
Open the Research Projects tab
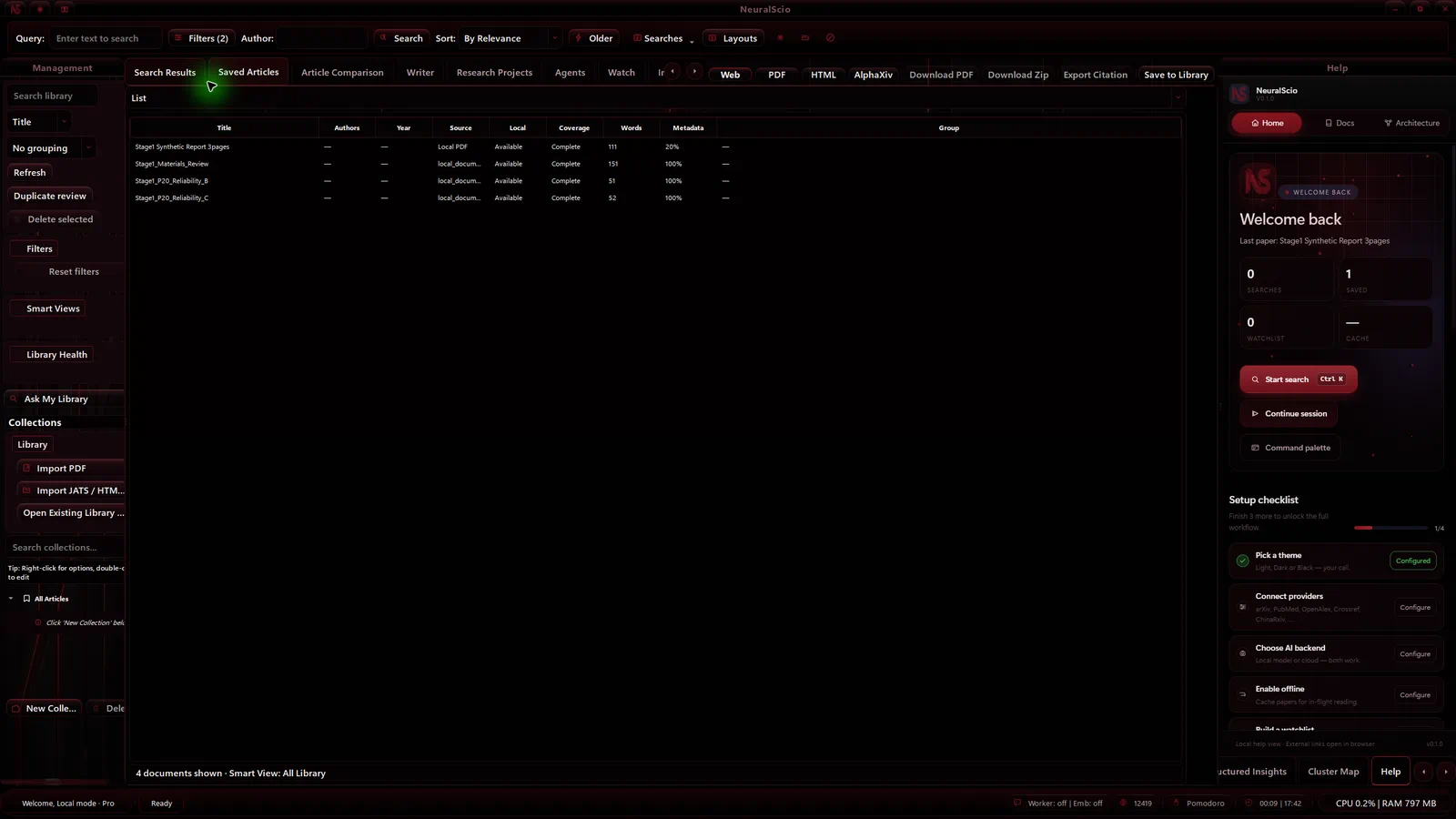click(x=494, y=72)
